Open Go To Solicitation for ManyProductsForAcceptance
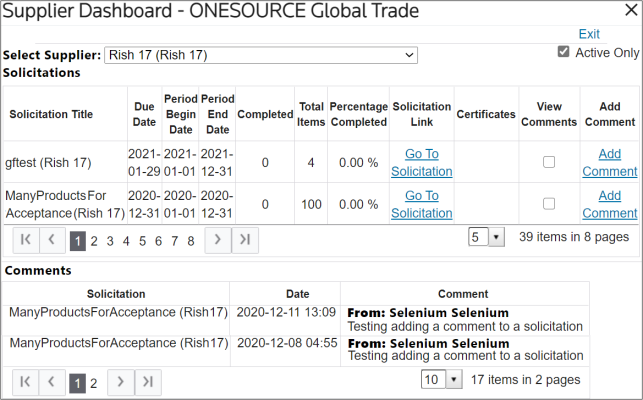The width and height of the screenshot is (643, 400). 422,204
